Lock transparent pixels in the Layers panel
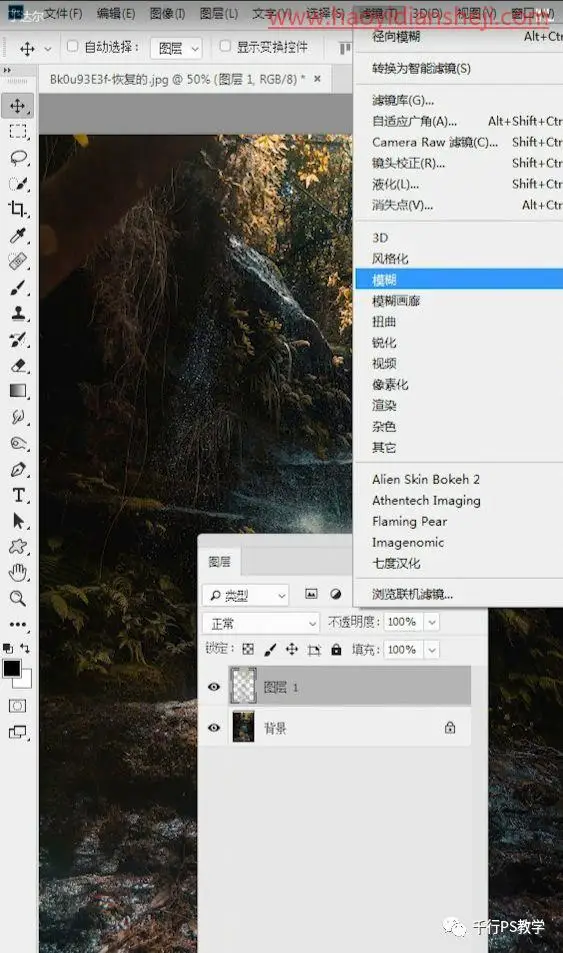563x953 pixels. (x=248, y=649)
